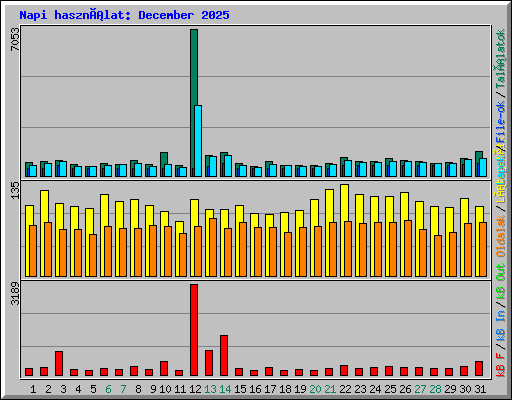Click the orange pages bar for day 28
The image size is (512, 400).
coord(438,256)
